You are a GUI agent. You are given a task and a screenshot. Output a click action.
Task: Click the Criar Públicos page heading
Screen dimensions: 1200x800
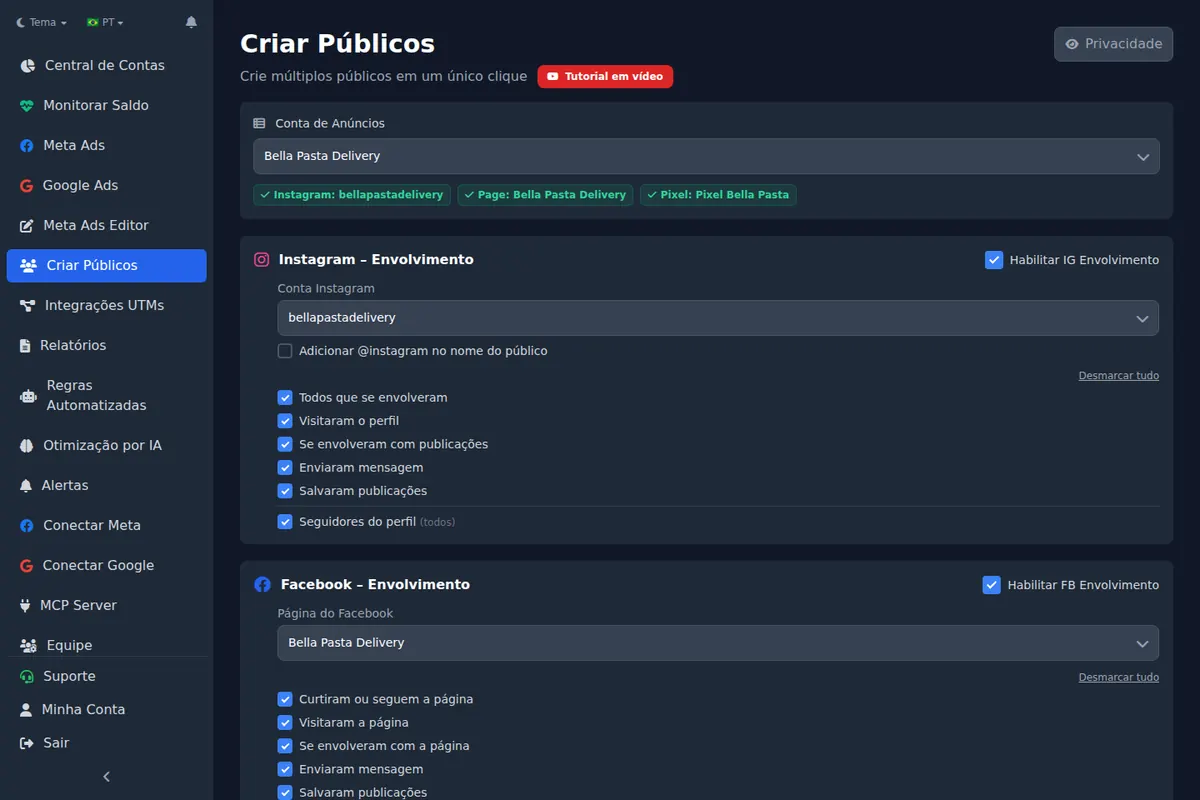pyautogui.click(x=337, y=44)
